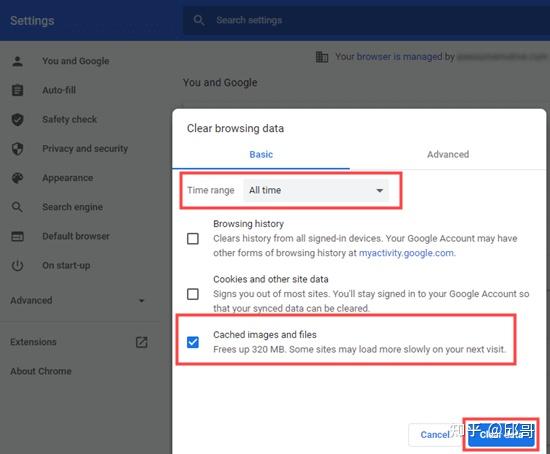Open the myactivity.google.com link
The width and height of the screenshot is (550, 454).
point(407,253)
